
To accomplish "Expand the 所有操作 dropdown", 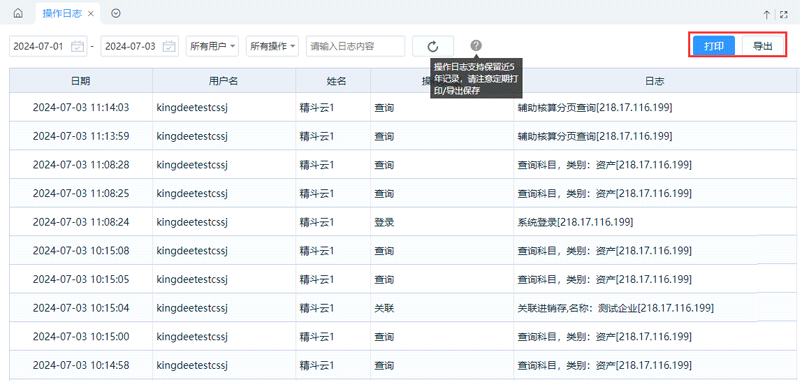I will pyautogui.click(x=272, y=46).
